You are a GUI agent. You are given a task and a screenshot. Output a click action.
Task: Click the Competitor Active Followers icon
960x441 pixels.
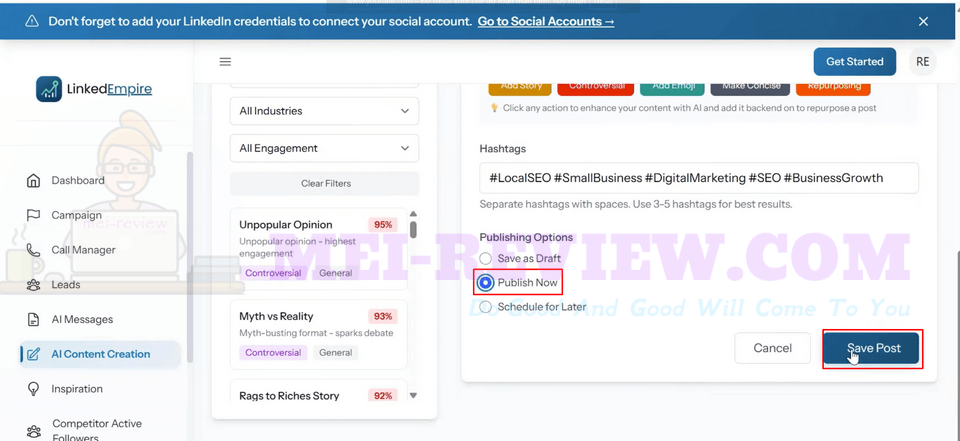[x=34, y=431]
